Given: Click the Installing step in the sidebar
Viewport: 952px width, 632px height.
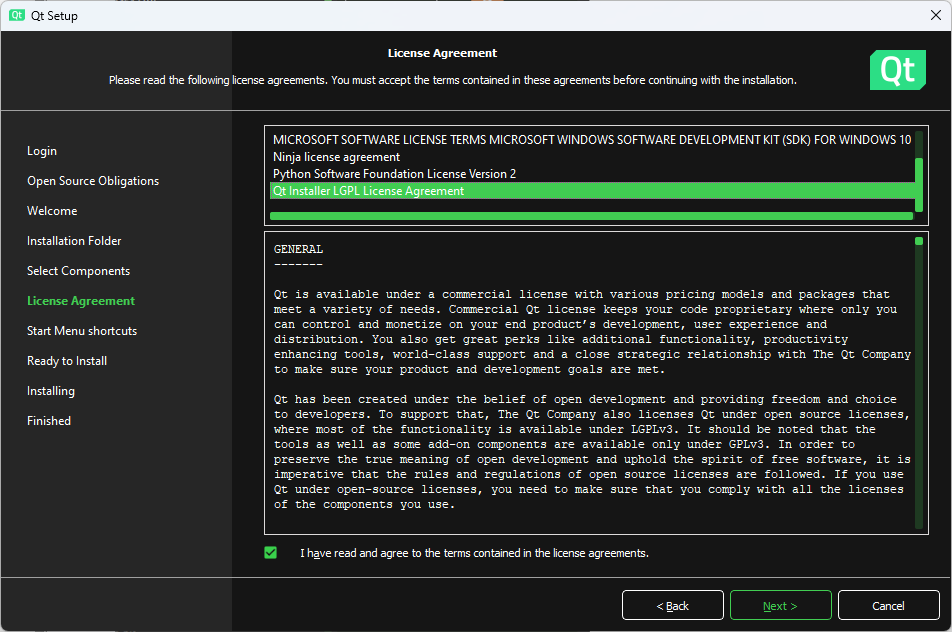Looking at the screenshot, I should 51,391.
